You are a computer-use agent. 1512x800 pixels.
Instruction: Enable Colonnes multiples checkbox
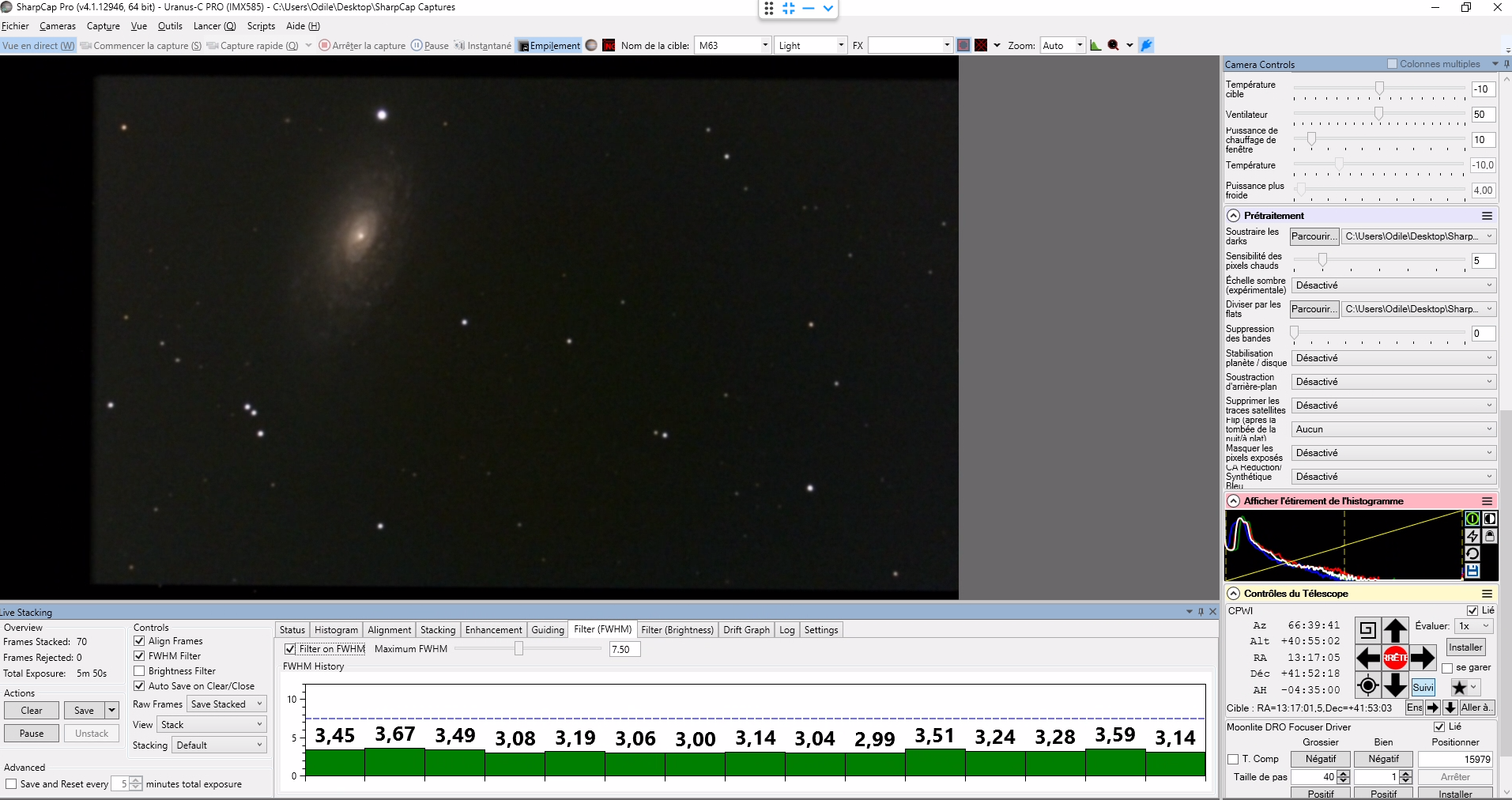point(1393,64)
